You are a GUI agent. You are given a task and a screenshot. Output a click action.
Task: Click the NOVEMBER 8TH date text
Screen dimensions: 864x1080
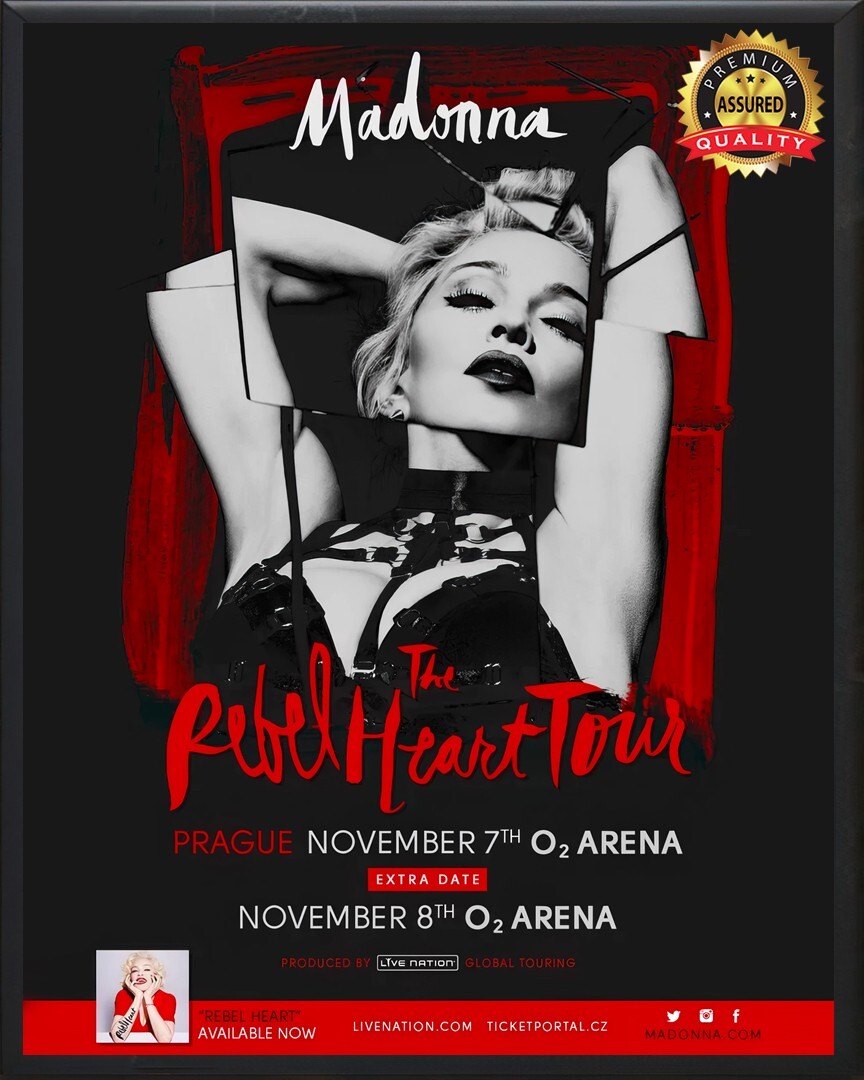coord(347,917)
